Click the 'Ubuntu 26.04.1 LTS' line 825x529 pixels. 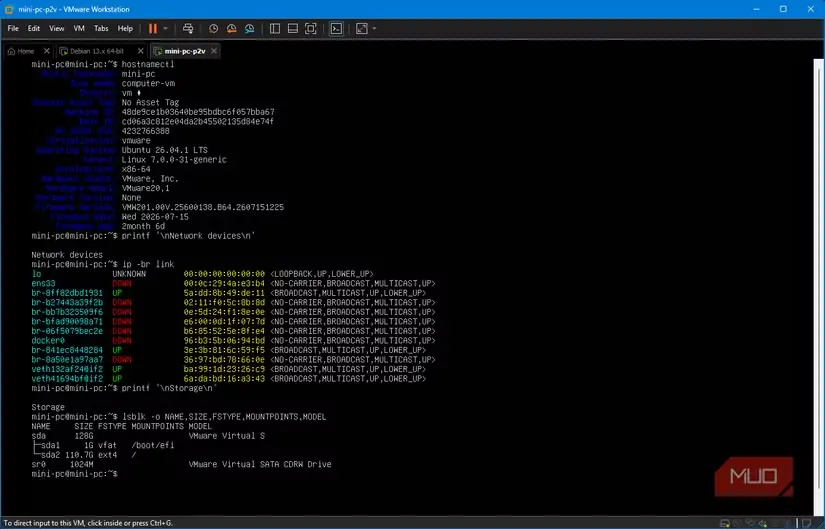(165, 150)
